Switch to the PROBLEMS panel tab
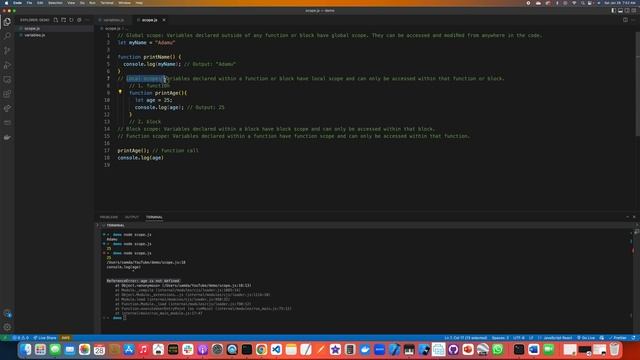The width and height of the screenshot is (640, 360). click(x=109, y=217)
